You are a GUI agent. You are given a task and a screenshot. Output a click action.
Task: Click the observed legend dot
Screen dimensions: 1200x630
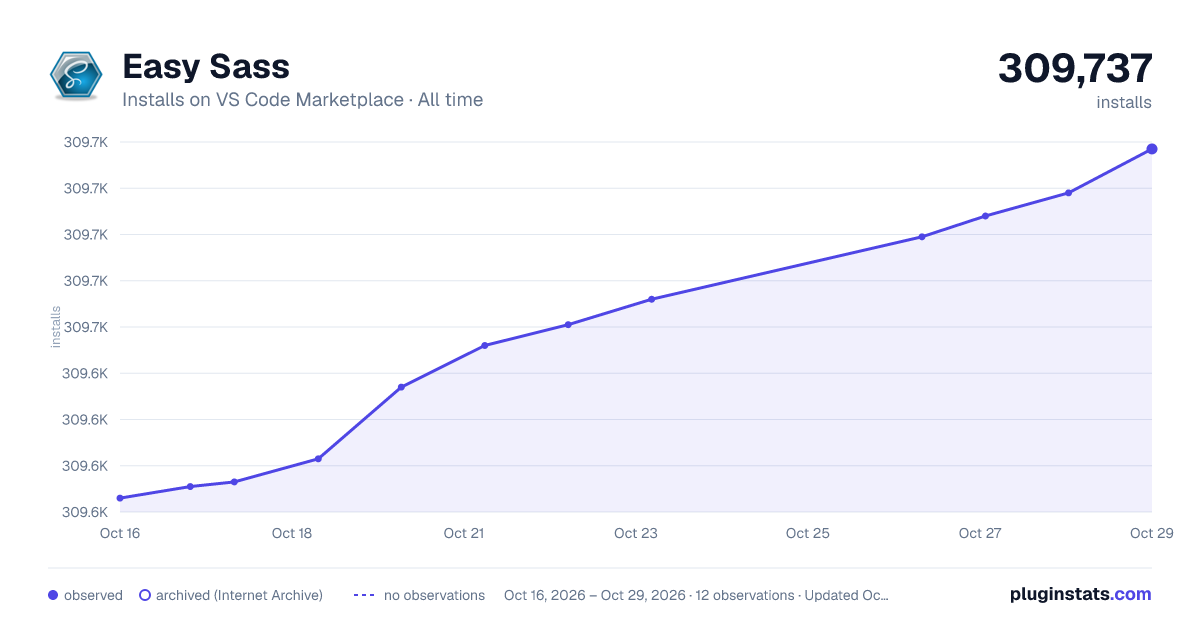[53, 595]
